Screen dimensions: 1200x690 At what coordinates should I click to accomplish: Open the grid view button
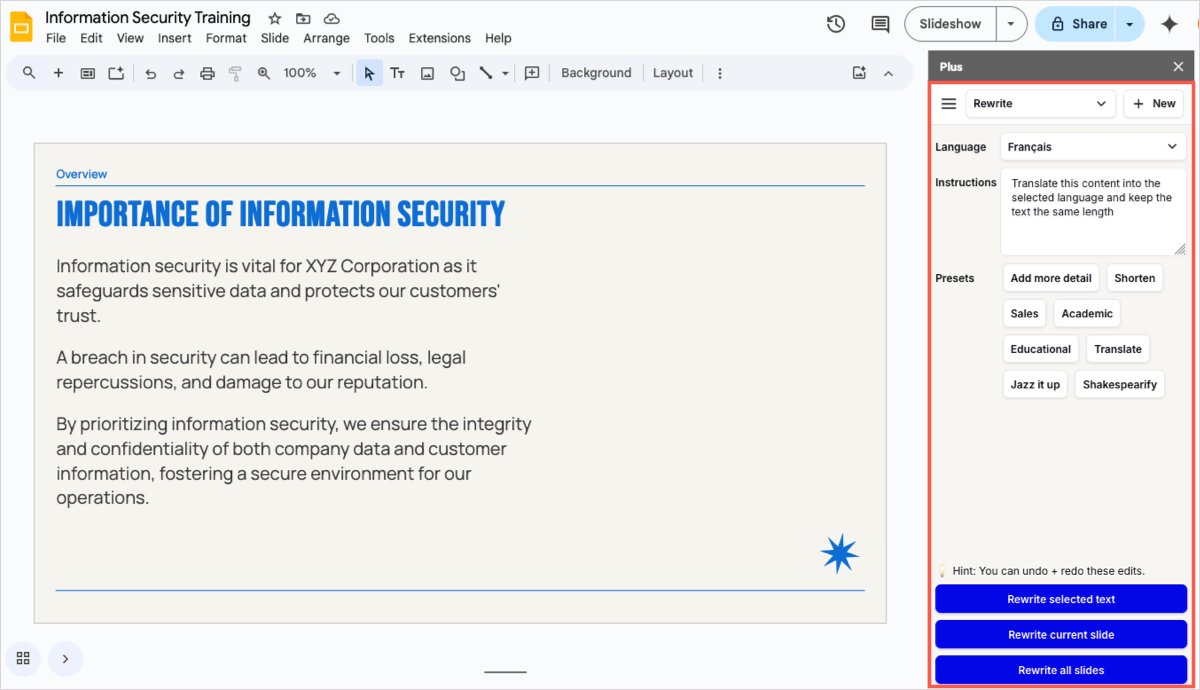point(24,659)
